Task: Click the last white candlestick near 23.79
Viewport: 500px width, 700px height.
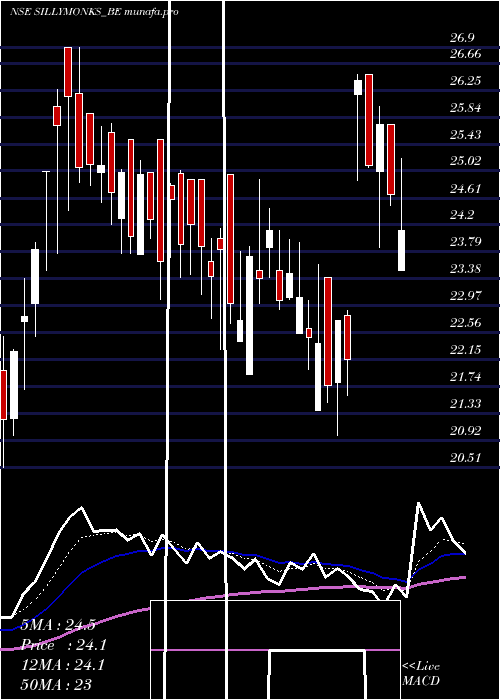Action: (x=401, y=250)
